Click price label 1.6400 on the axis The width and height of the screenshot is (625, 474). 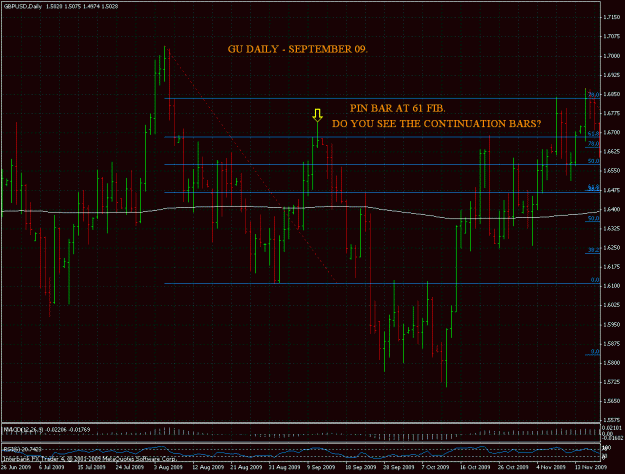(x=611, y=209)
